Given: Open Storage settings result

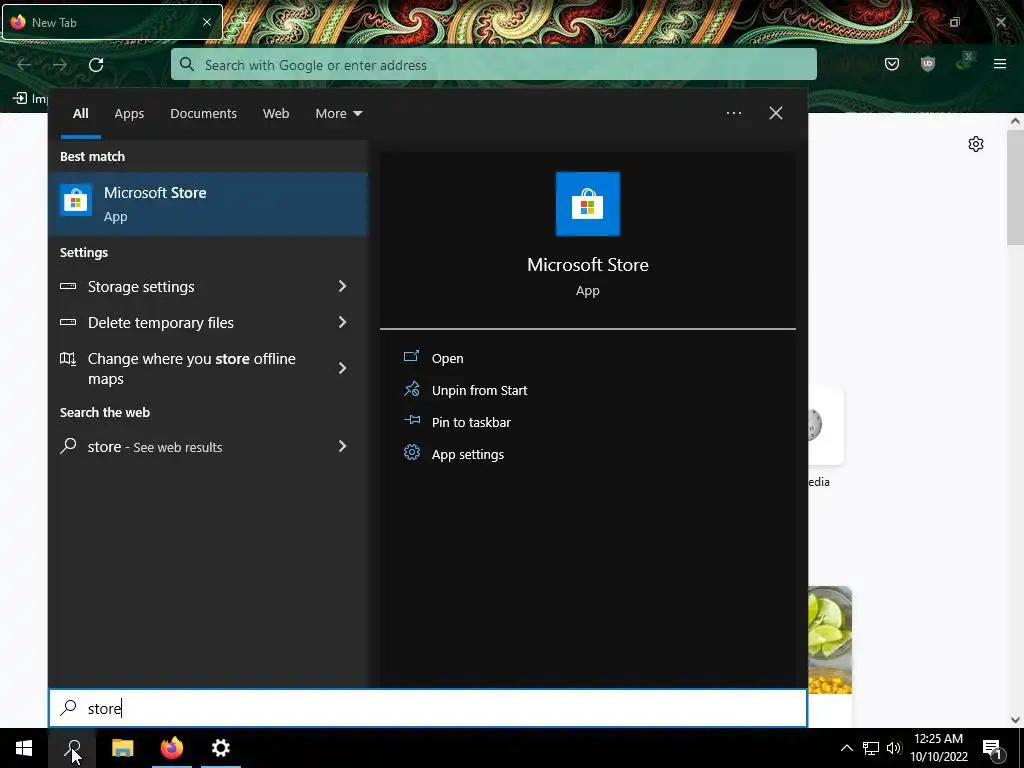Looking at the screenshot, I should pyautogui.click(x=208, y=287).
